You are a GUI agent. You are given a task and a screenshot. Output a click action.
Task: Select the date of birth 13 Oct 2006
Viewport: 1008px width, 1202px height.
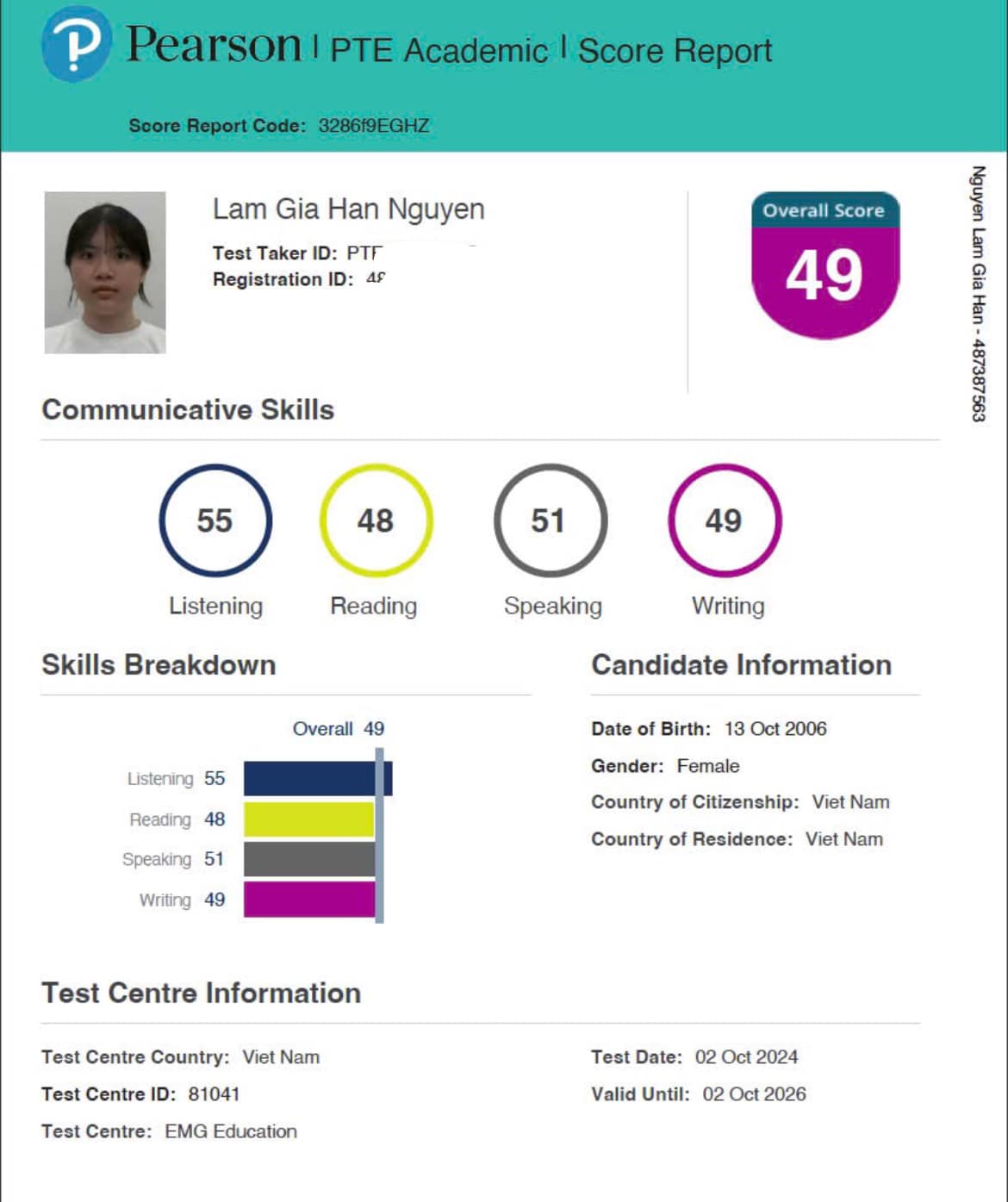click(x=775, y=729)
